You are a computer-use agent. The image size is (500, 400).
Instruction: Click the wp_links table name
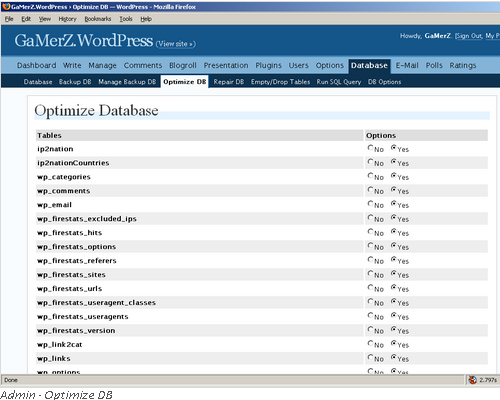coord(54,358)
